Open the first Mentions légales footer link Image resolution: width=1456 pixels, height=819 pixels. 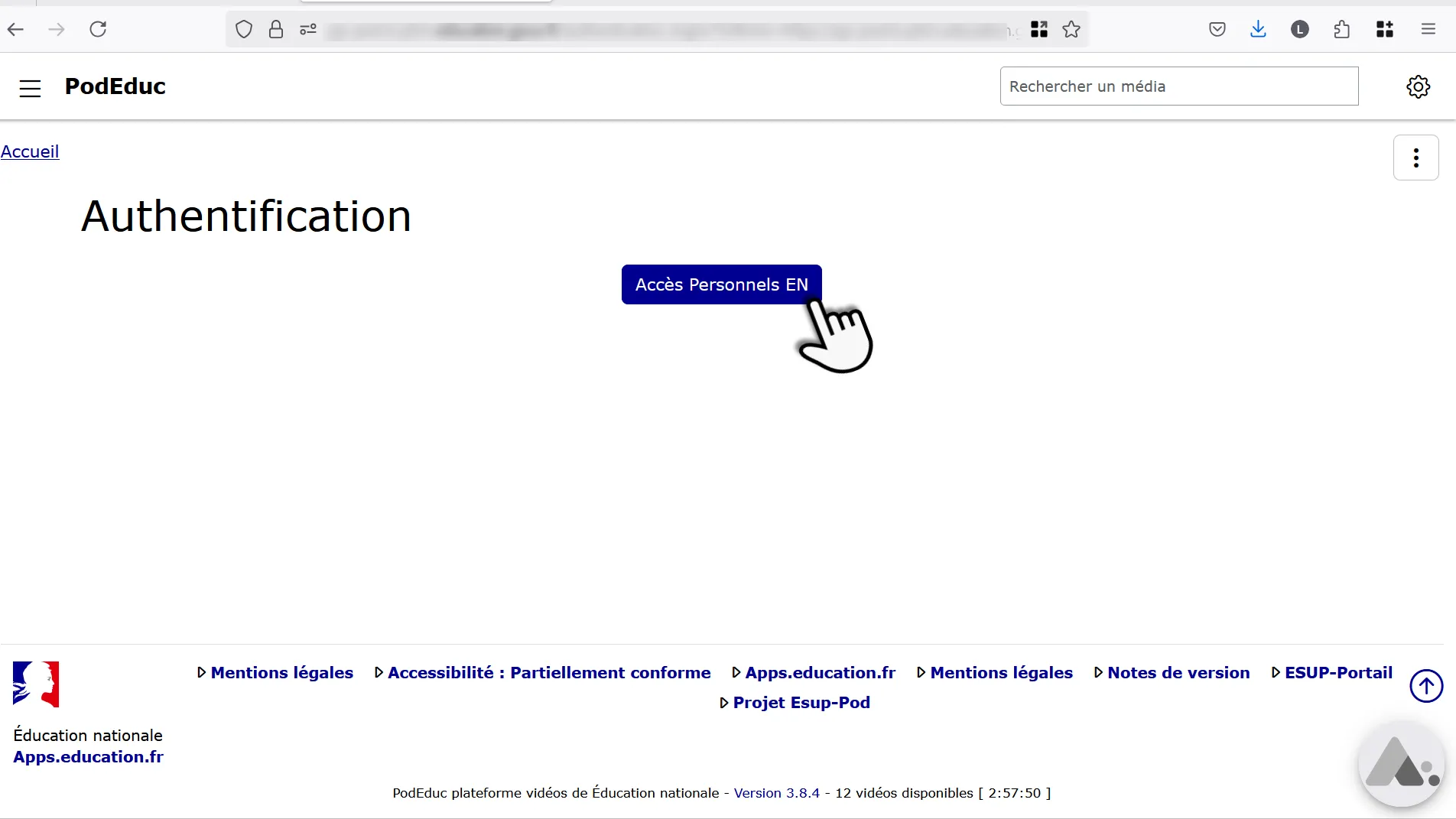pyautogui.click(x=281, y=673)
